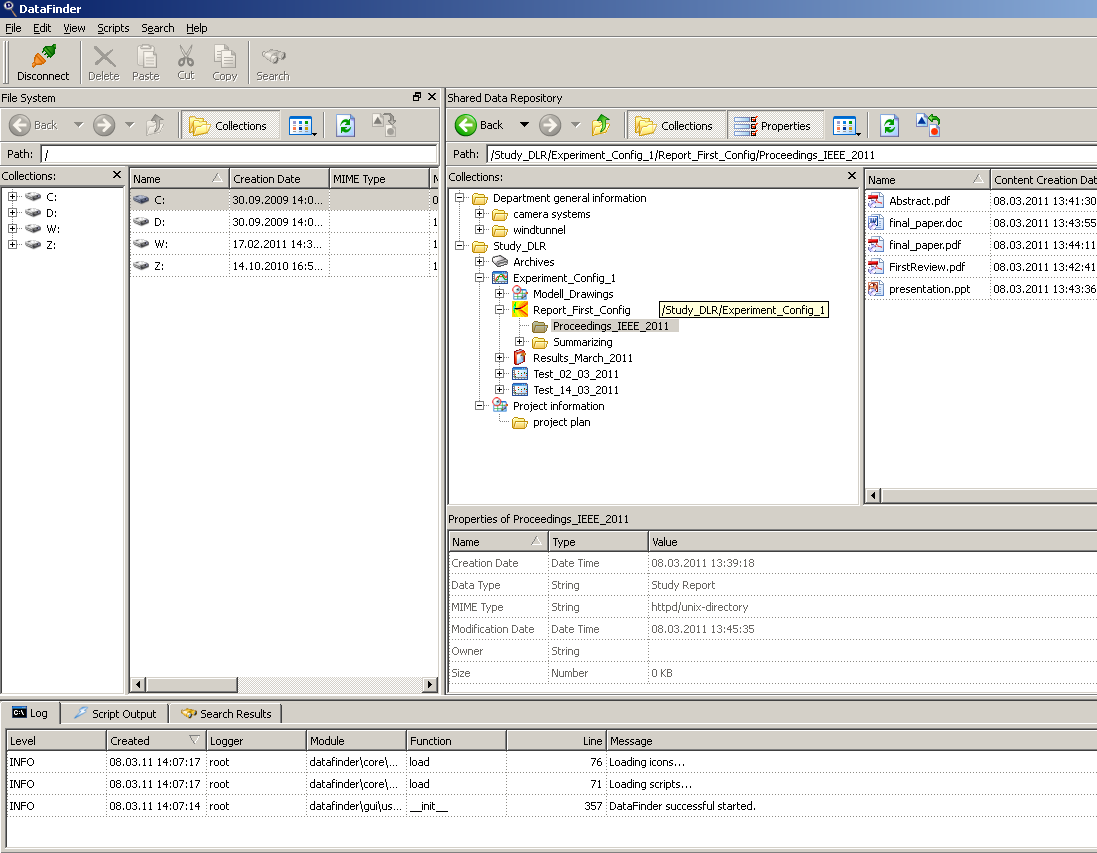
Task: Refresh the Shared Data Repository view
Action: coord(889,125)
